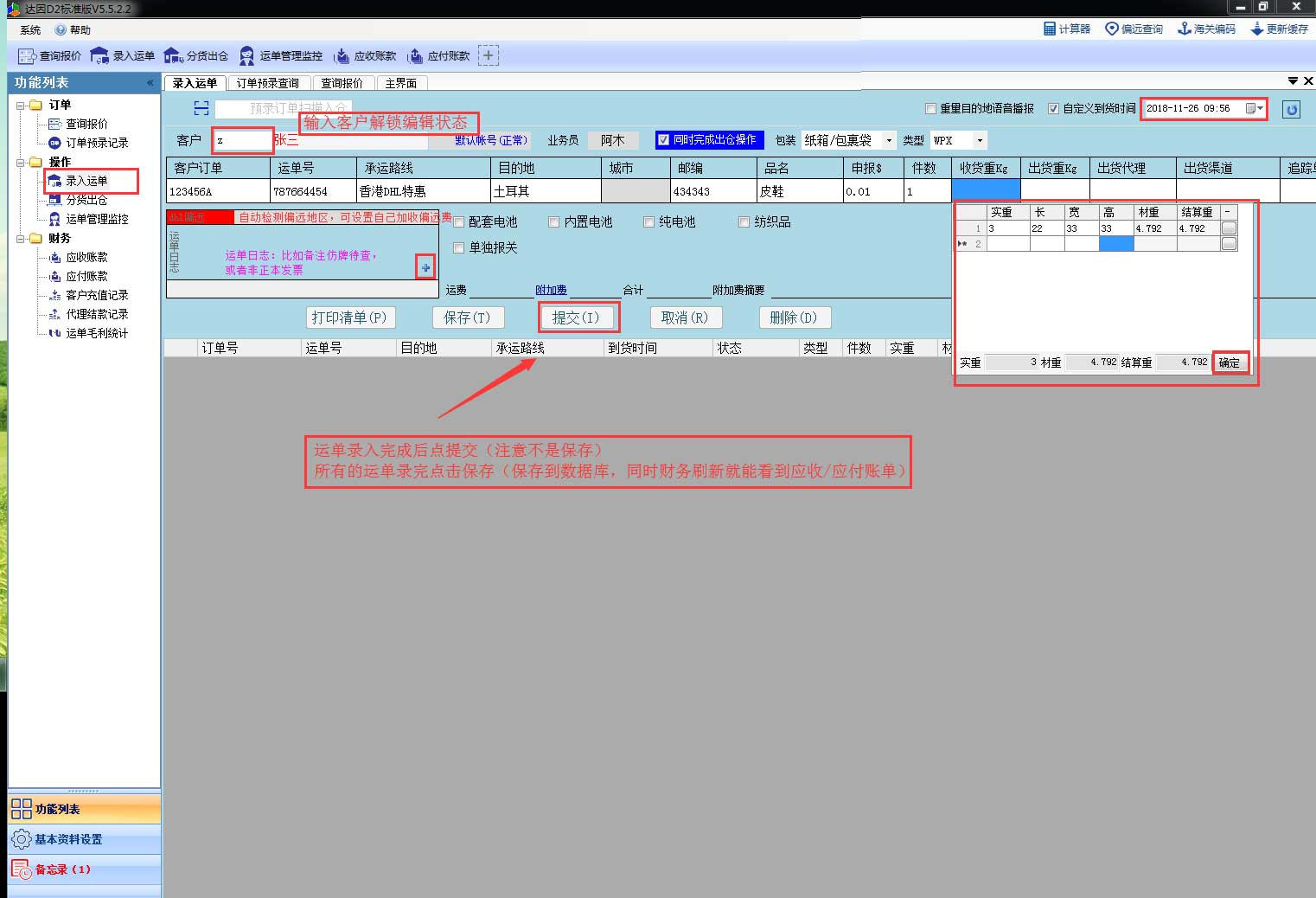Open the 包装 纸箱/包裹袋 dropdown

[x=889, y=140]
